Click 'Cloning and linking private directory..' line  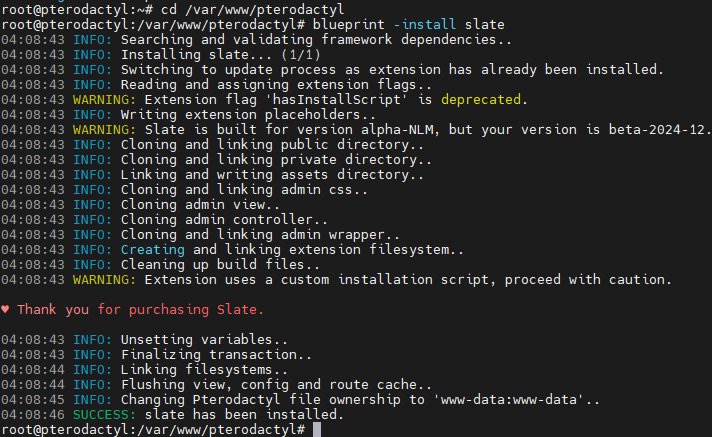point(276,159)
